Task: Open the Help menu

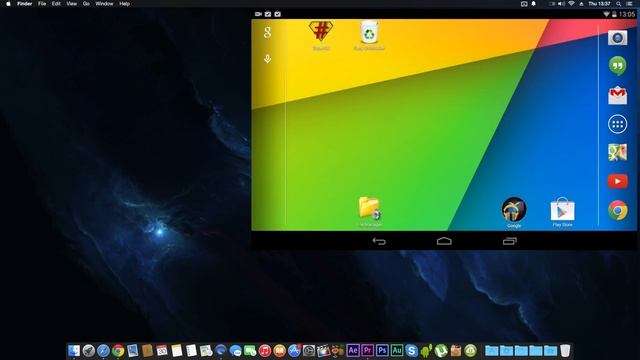Action: click(x=124, y=4)
